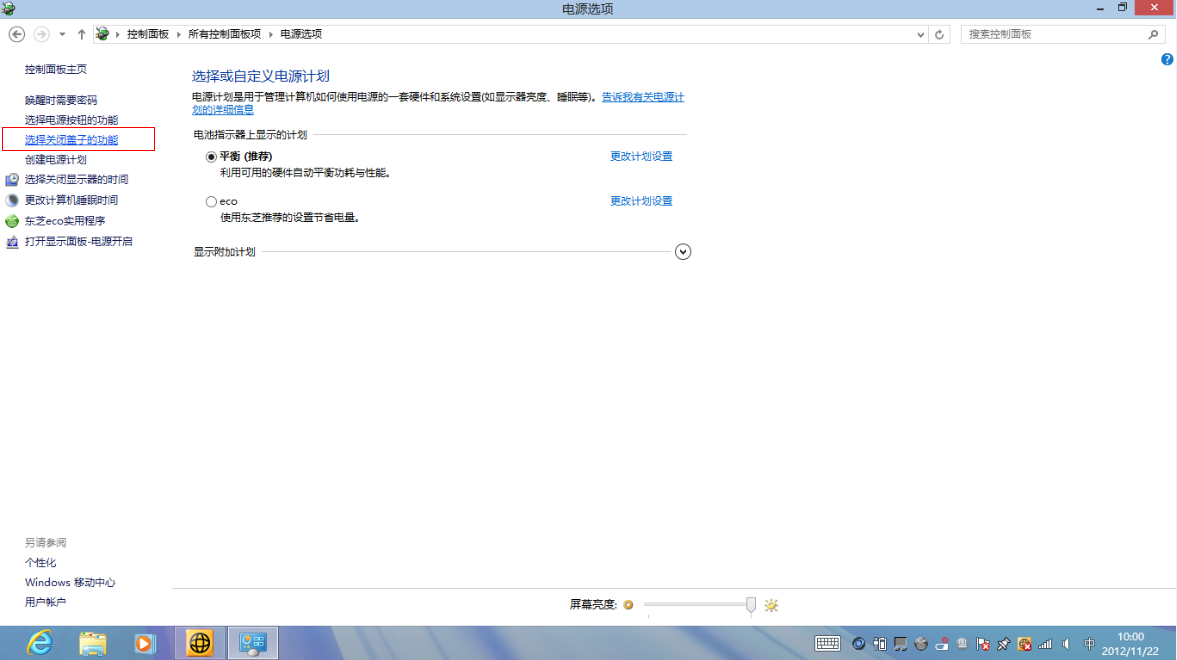The height and width of the screenshot is (660, 1177).
Task: Select the 平衡 (推荐) power plan radio button
Action: [x=211, y=157]
